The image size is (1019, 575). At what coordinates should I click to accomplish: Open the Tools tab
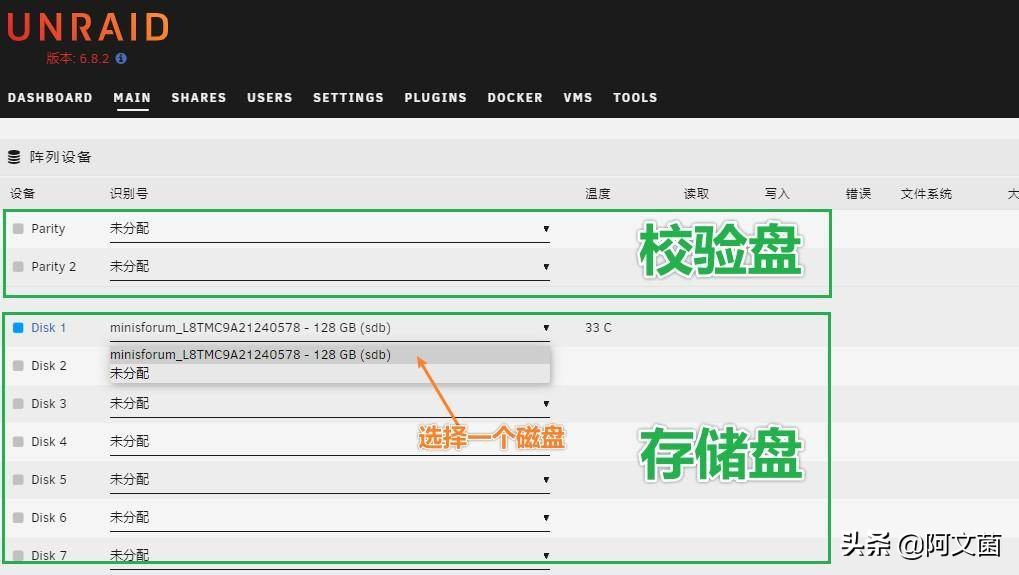point(635,97)
